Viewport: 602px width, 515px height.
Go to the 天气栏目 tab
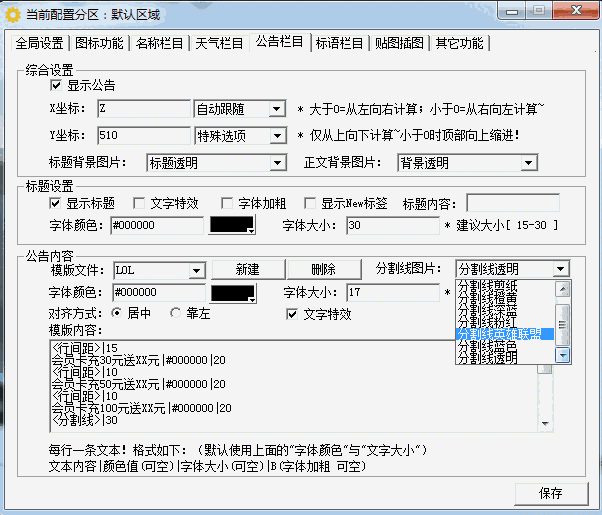pos(219,43)
